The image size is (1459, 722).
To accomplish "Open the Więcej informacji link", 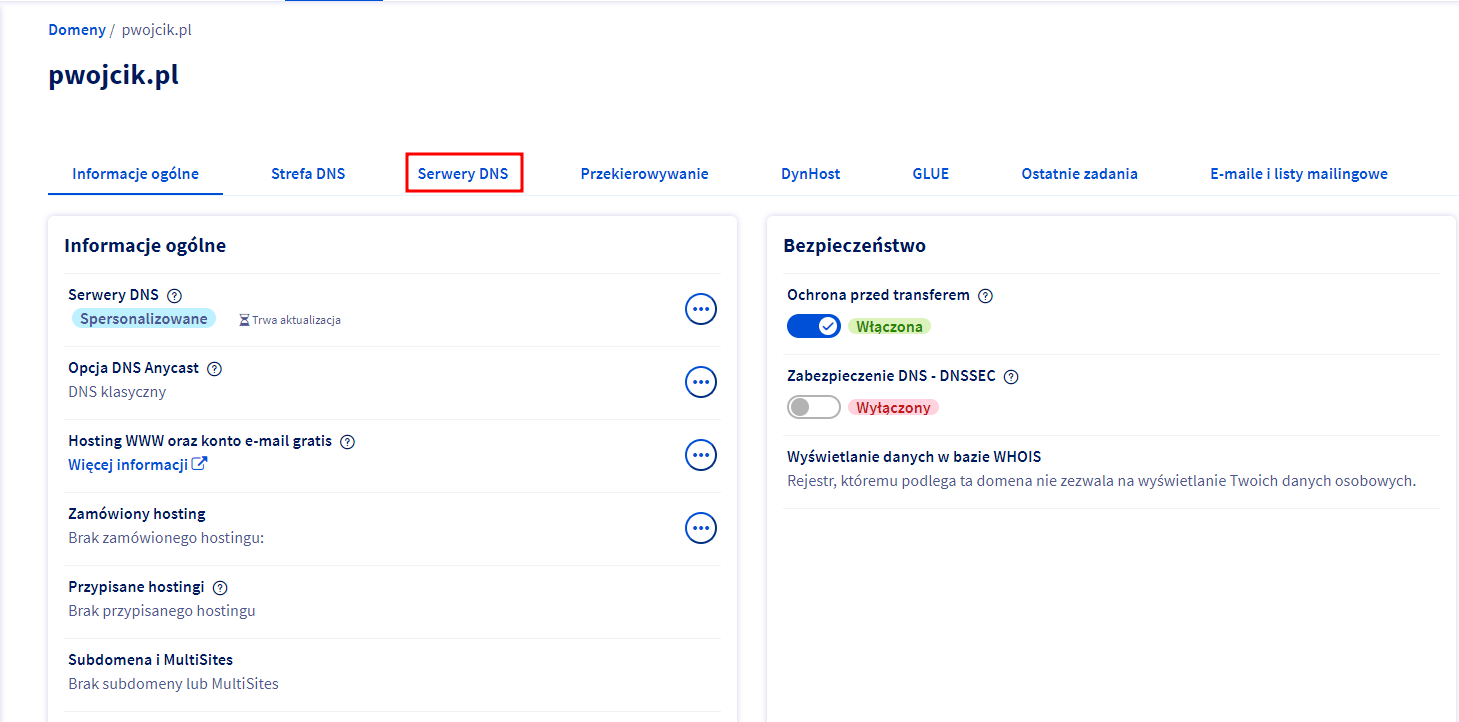I will tap(128, 464).
